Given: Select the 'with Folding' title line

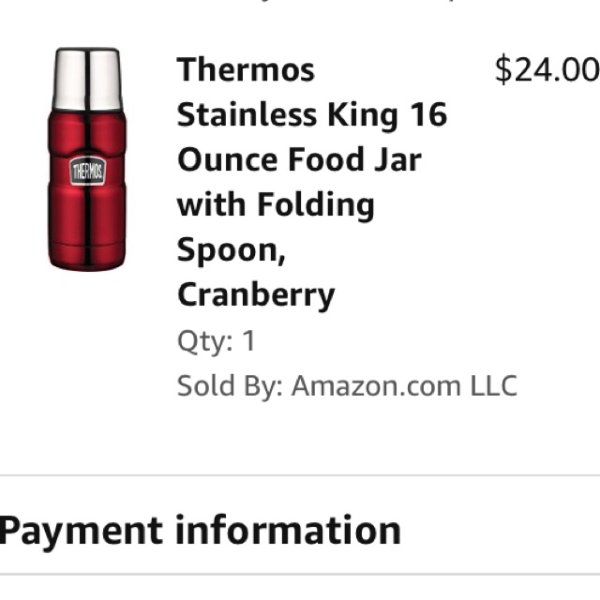Looking at the screenshot, I should tap(276, 205).
